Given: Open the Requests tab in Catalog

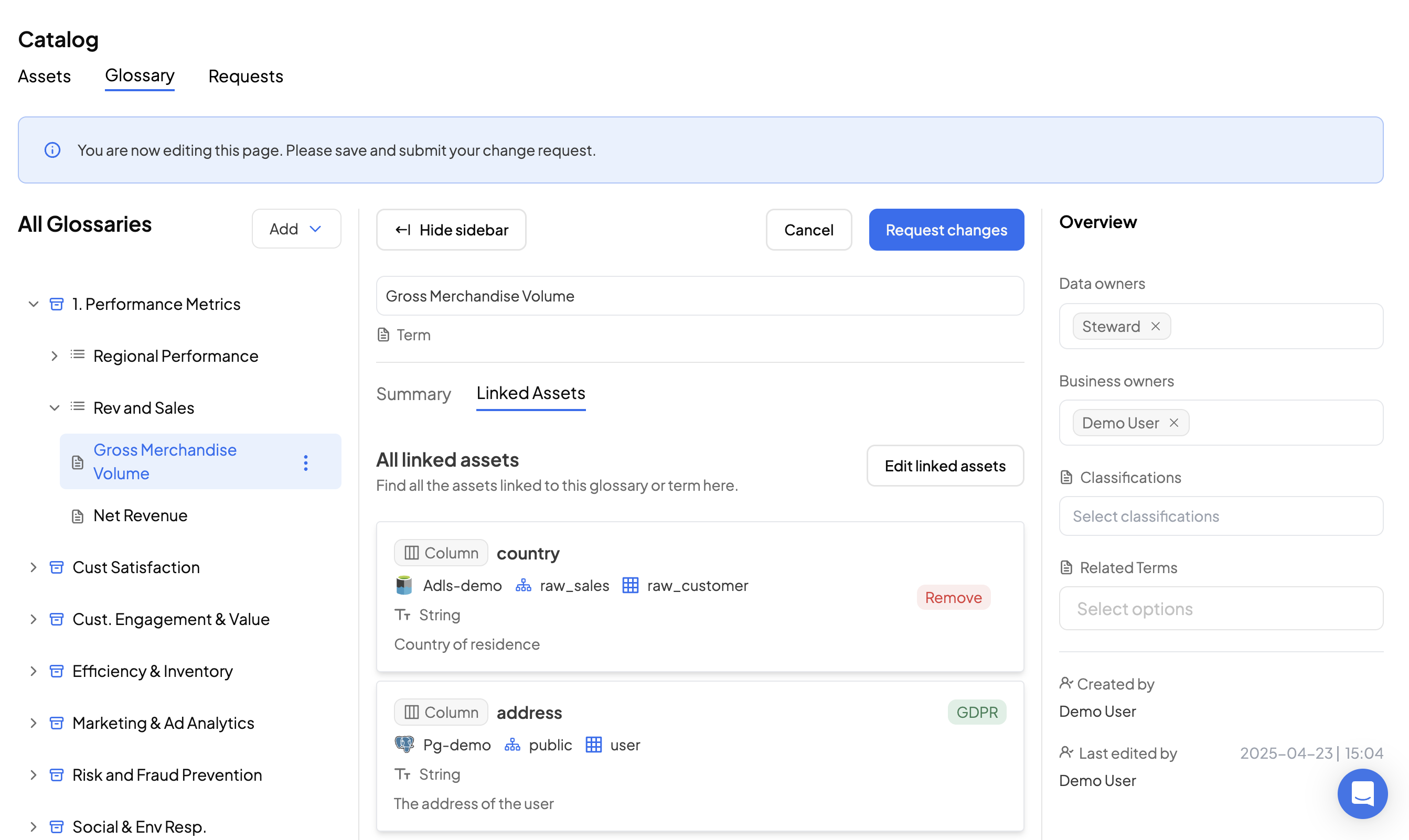Looking at the screenshot, I should 245,76.
